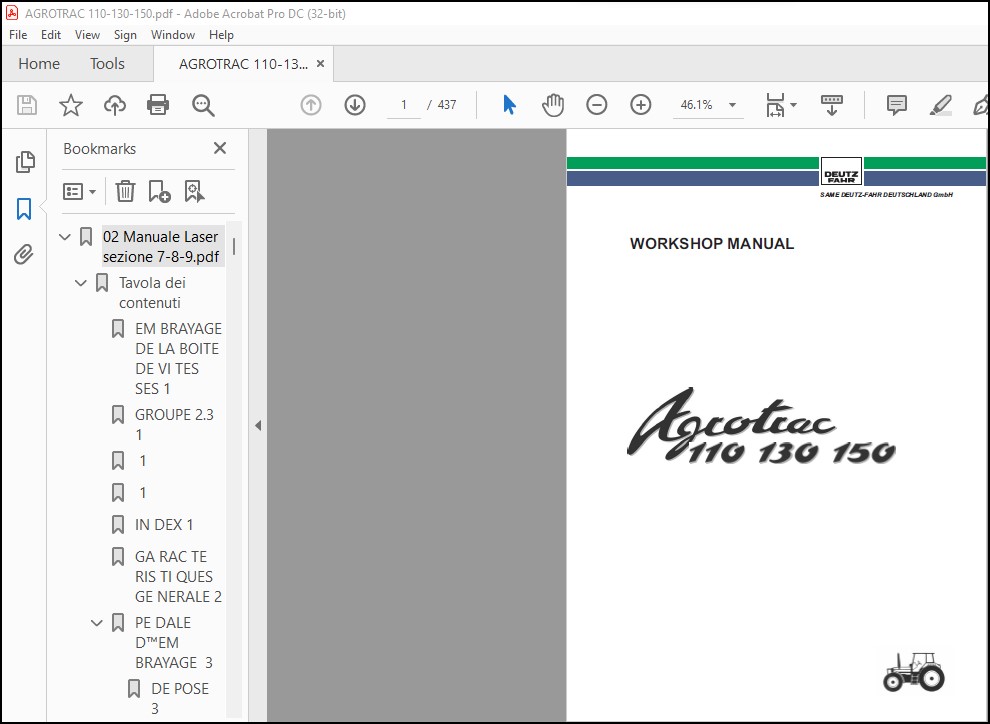Viewport: 990px width, 724px height.
Task: Collapse the PE DALE D™EM BRAYAGE bookmark
Action: pyautogui.click(x=97, y=623)
